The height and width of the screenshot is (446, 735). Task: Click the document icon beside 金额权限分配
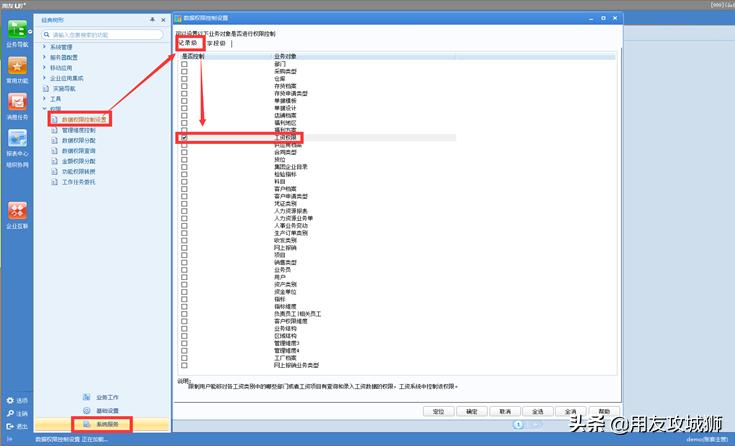55,161
